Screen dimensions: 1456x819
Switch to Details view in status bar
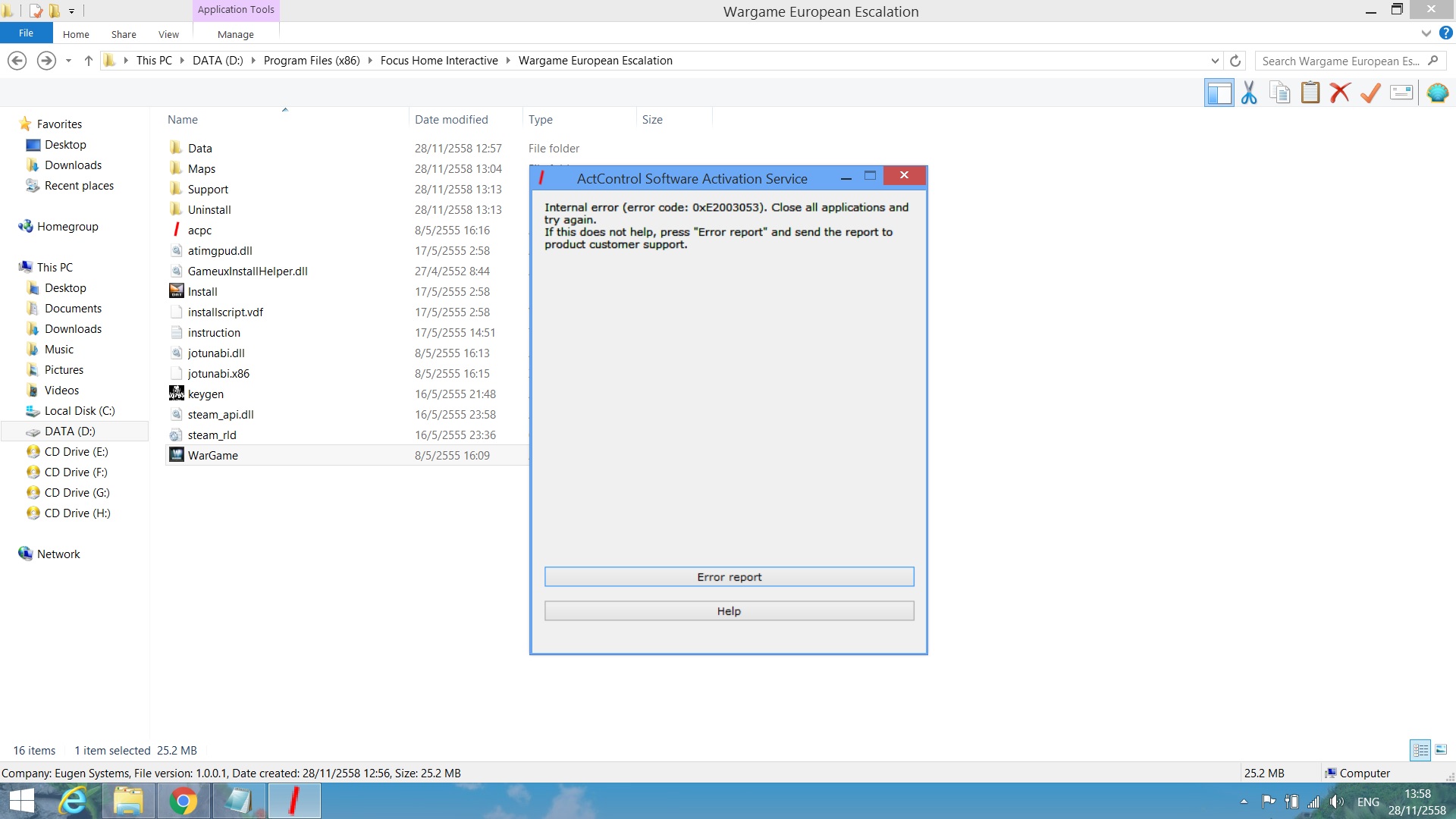coord(1420,750)
